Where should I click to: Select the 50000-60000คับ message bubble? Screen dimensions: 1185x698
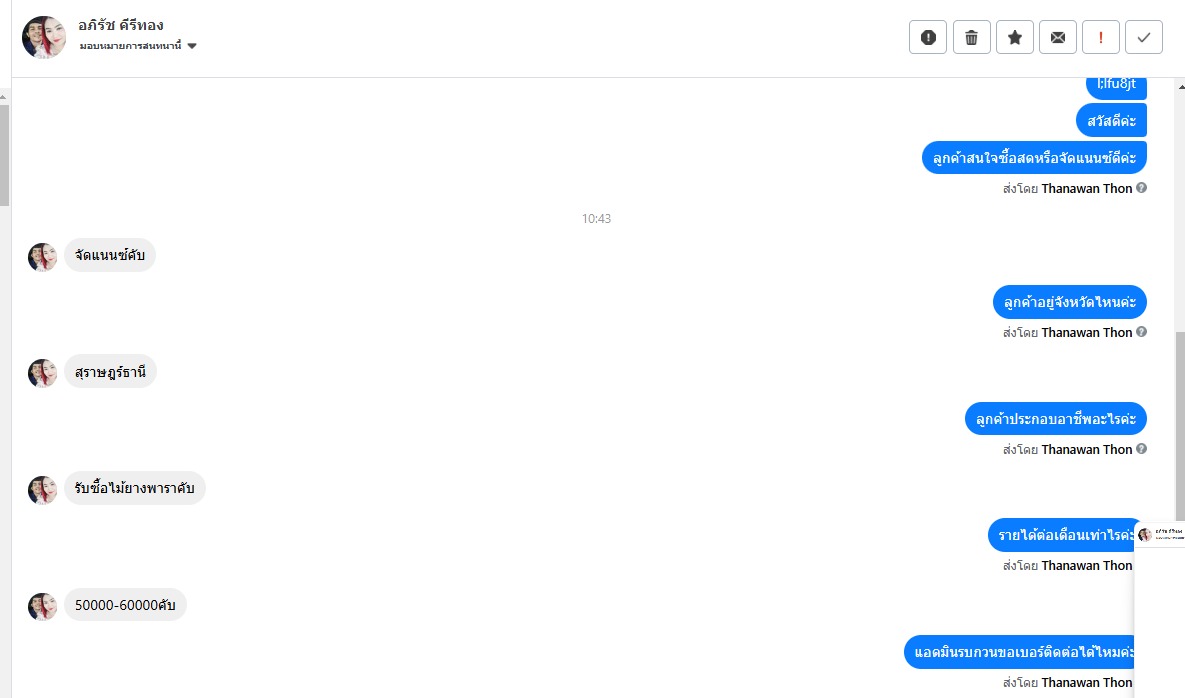coord(125,605)
